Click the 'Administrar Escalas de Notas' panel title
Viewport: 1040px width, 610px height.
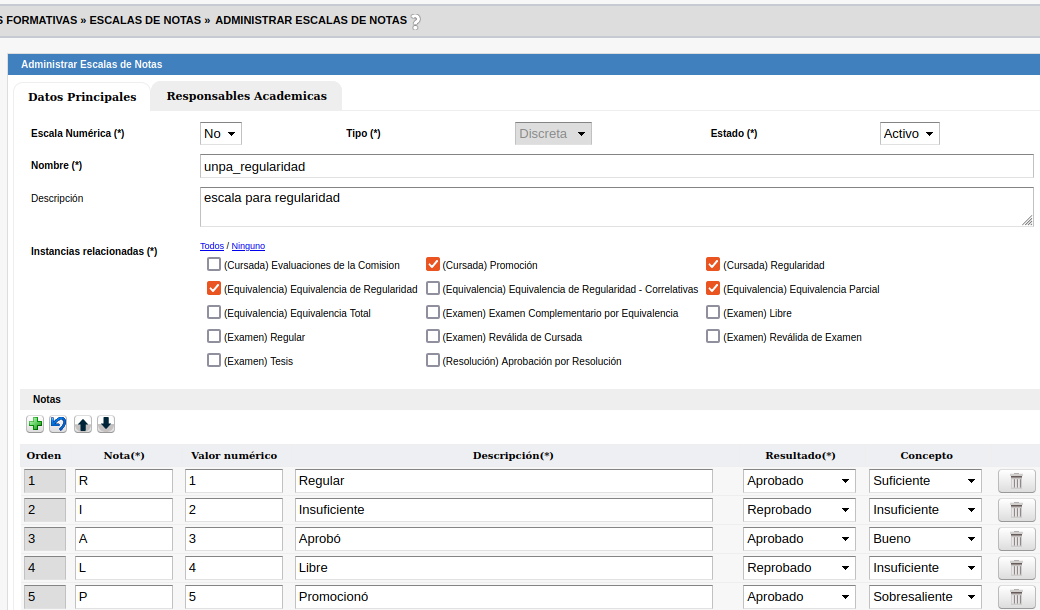(92, 64)
